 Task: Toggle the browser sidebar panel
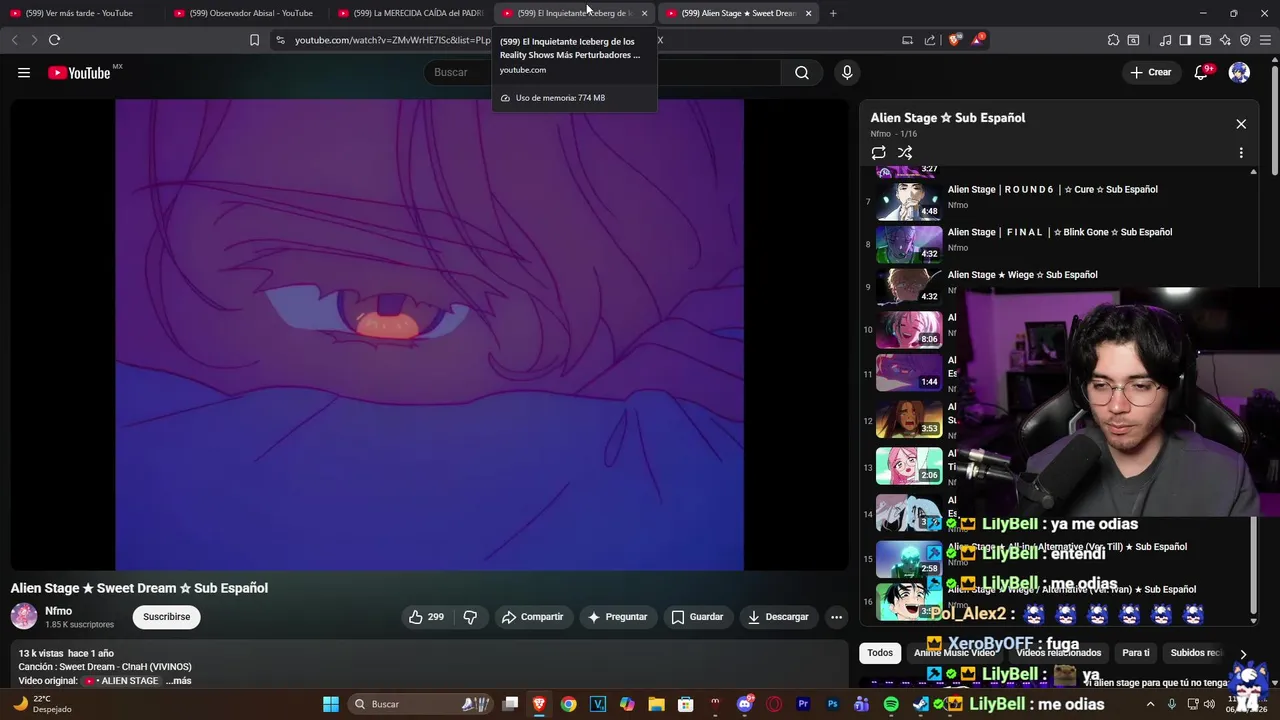pyautogui.click(x=1185, y=40)
